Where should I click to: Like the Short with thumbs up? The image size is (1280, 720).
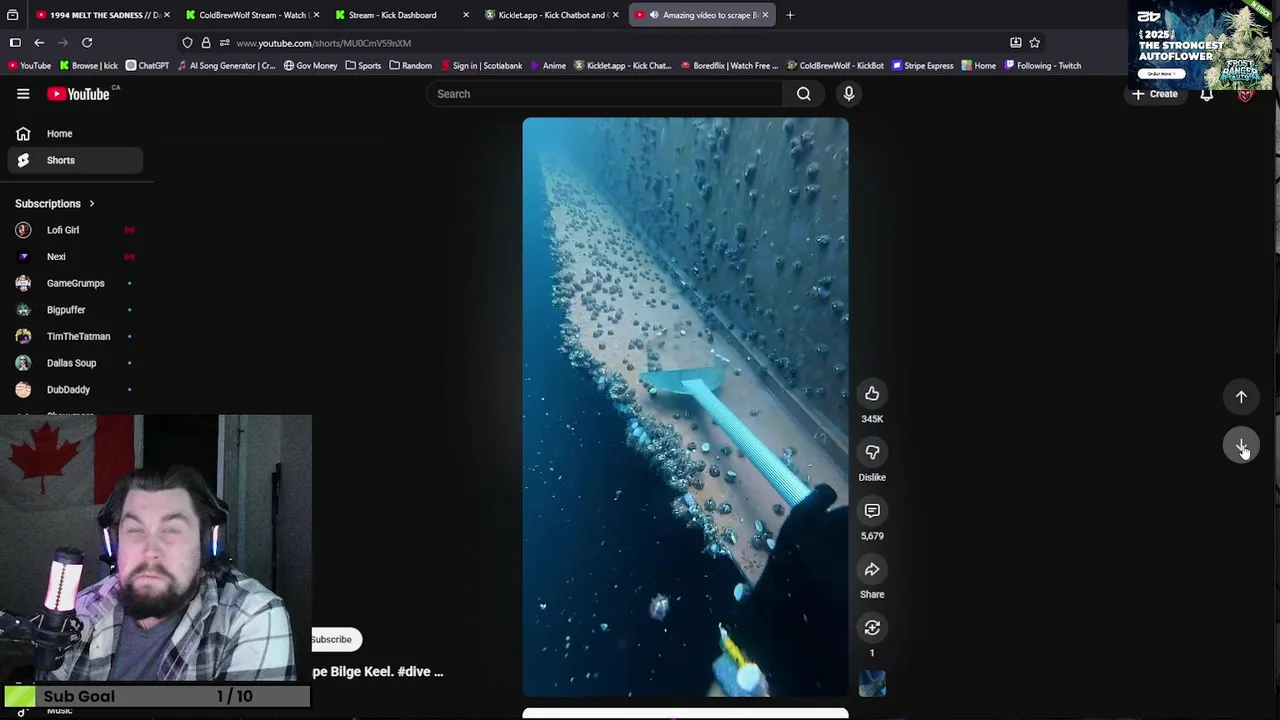pos(872,394)
